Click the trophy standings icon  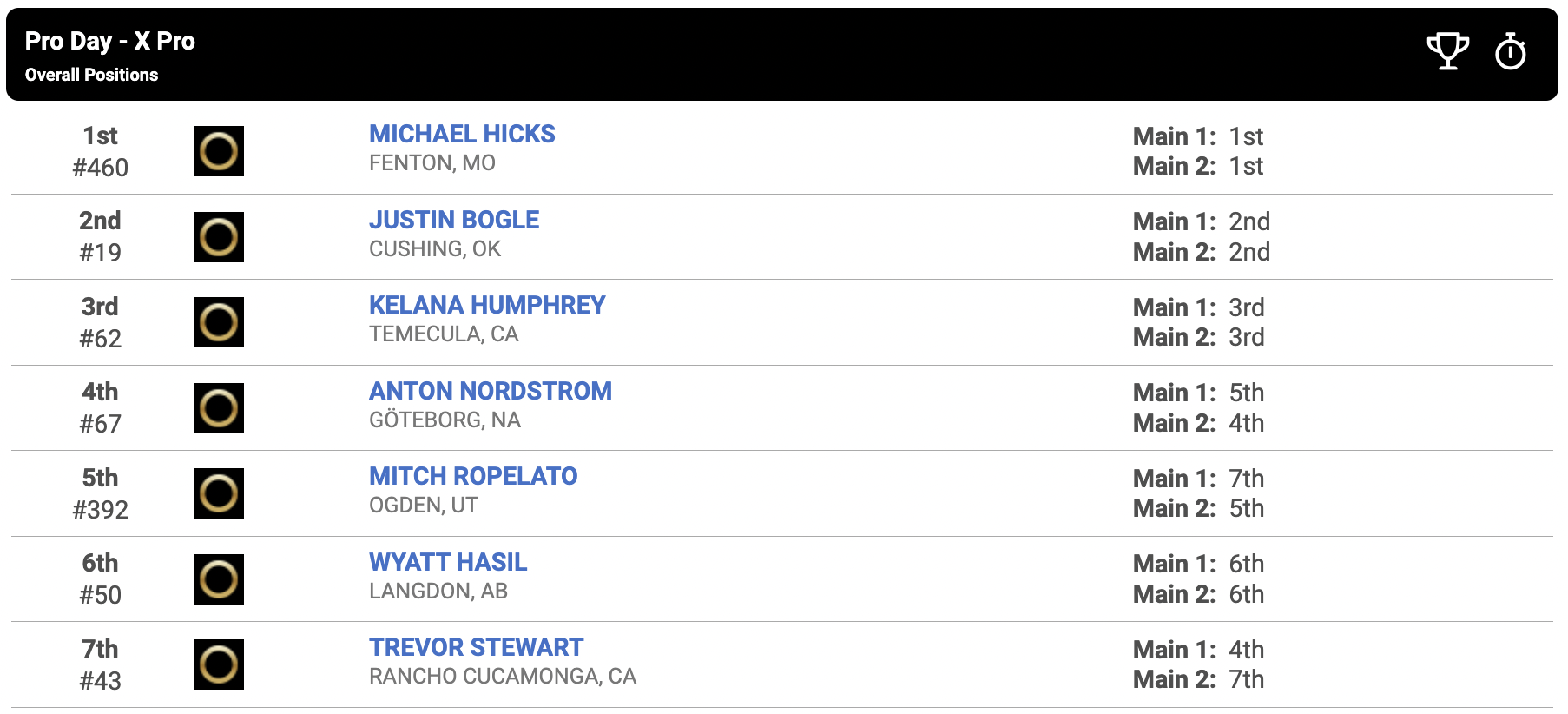pyautogui.click(x=1447, y=51)
